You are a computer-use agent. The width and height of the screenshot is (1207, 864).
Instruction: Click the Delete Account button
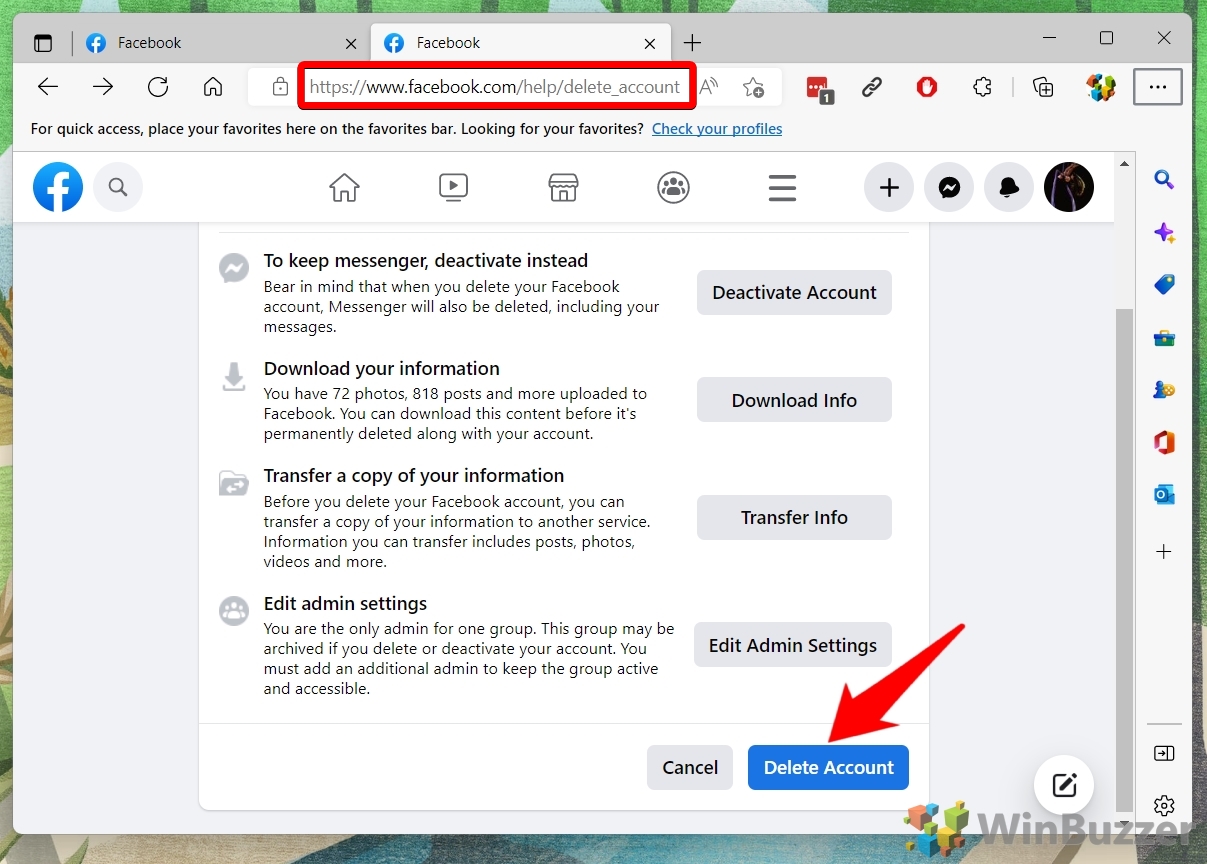828,767
